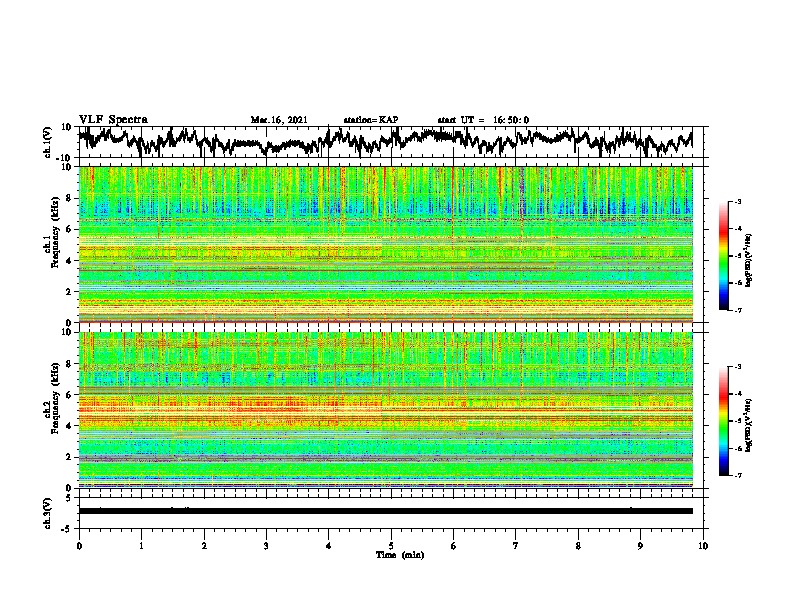Viewport: 792px width, 612px height.
Task: Click the "8" tick on ch.1 frequency axis
Action: point(69,198)
